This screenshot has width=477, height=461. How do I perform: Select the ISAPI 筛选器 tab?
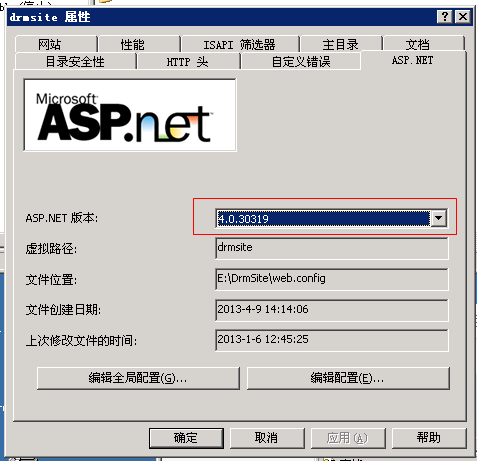point(240,44)
